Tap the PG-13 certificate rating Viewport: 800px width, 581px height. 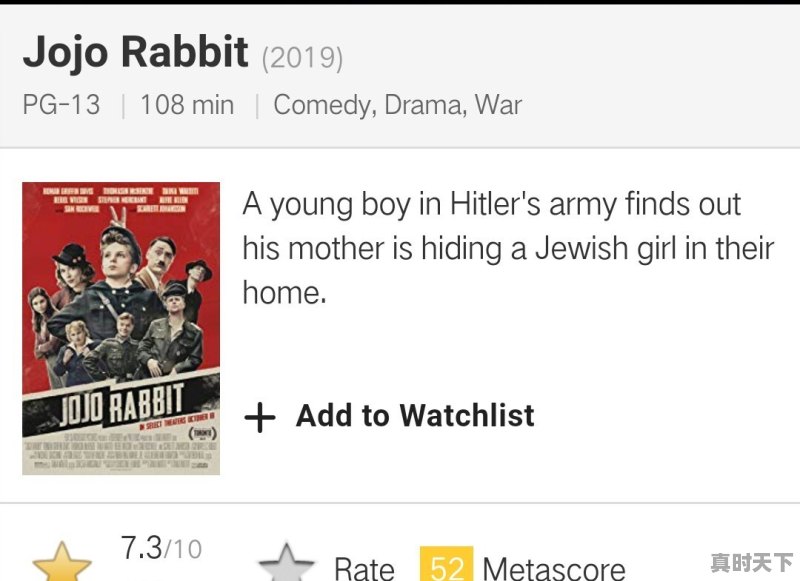pyautogui.click(x=61, y=104)
